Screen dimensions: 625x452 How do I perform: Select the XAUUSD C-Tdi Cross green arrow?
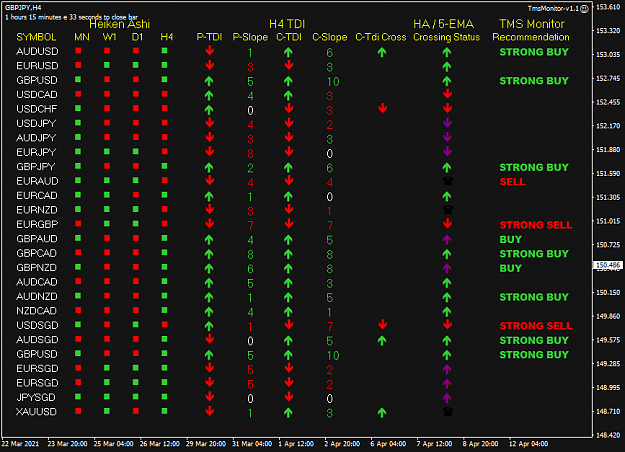click(382, 413)
